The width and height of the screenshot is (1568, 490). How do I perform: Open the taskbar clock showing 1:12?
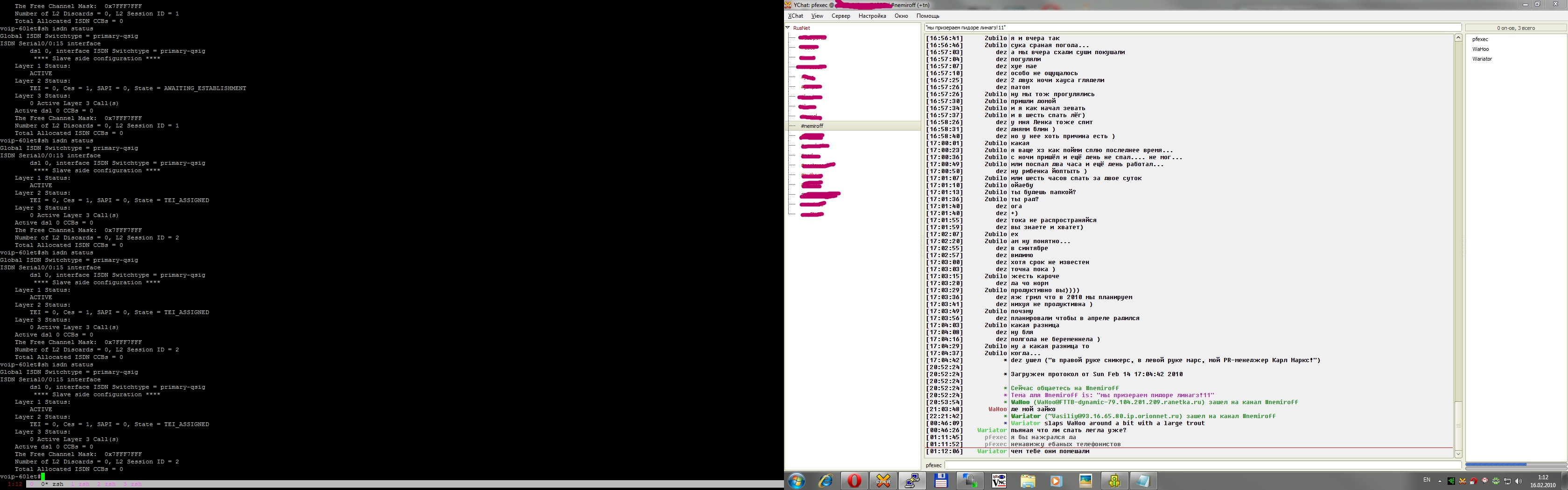click(1543, 482)
